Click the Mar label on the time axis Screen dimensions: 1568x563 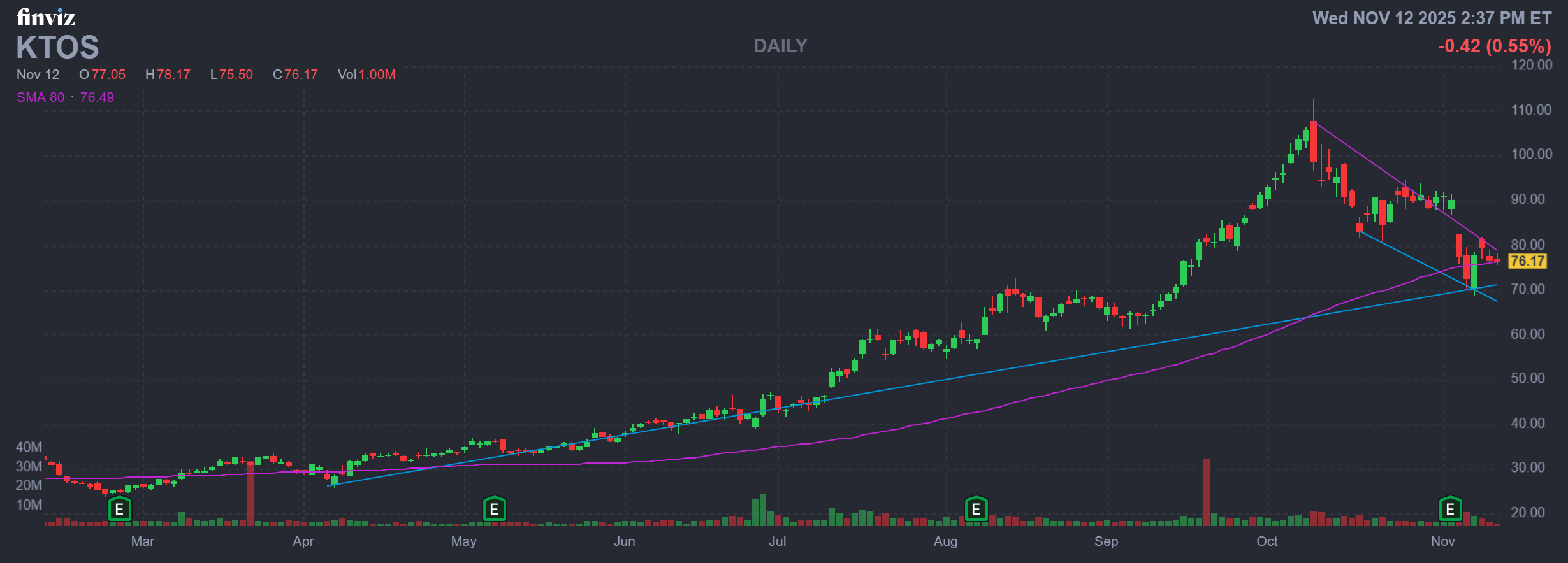pyautogui.click(x=142, y=541)
